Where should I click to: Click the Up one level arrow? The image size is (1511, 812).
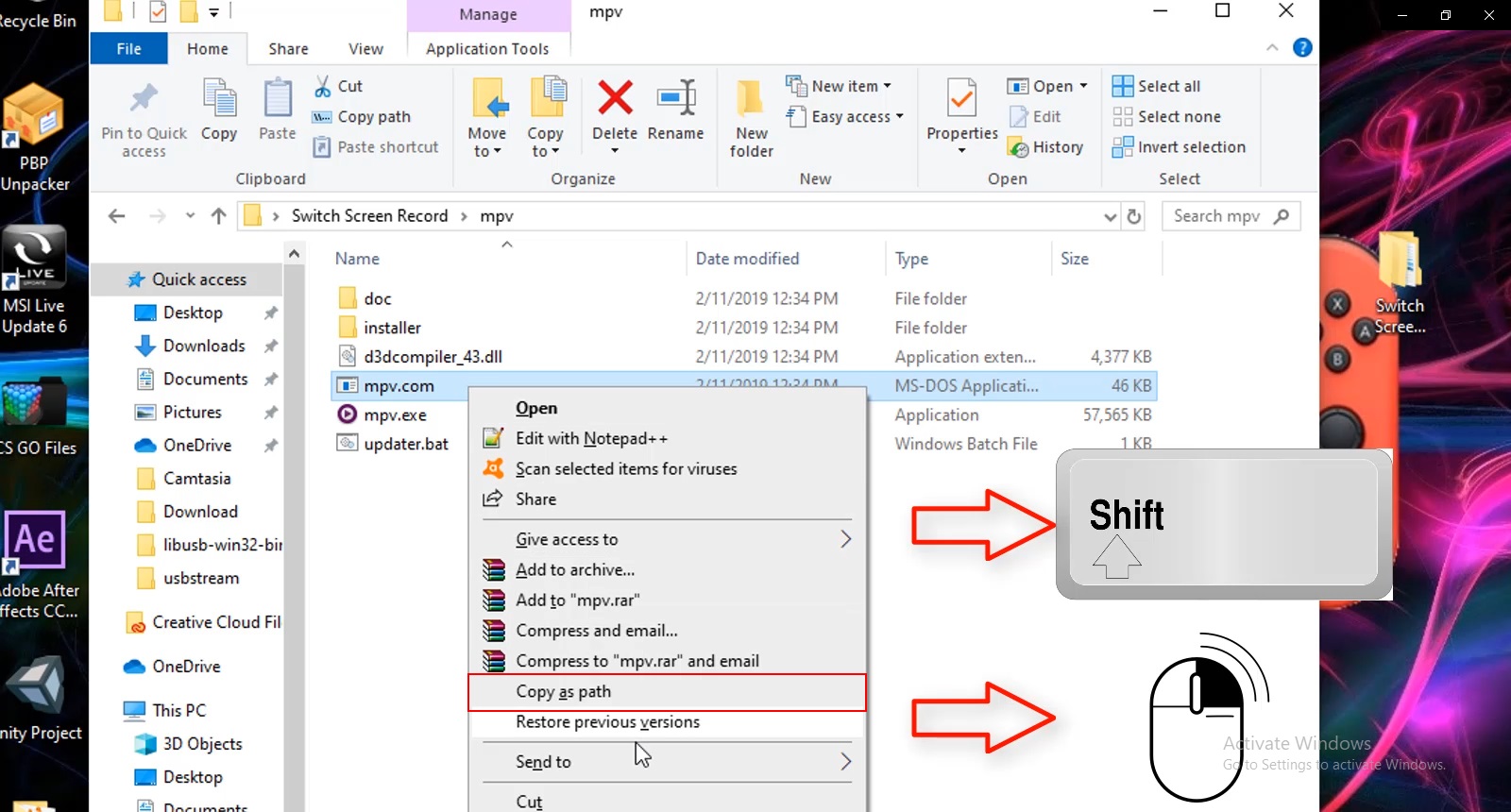pos(218,216)
